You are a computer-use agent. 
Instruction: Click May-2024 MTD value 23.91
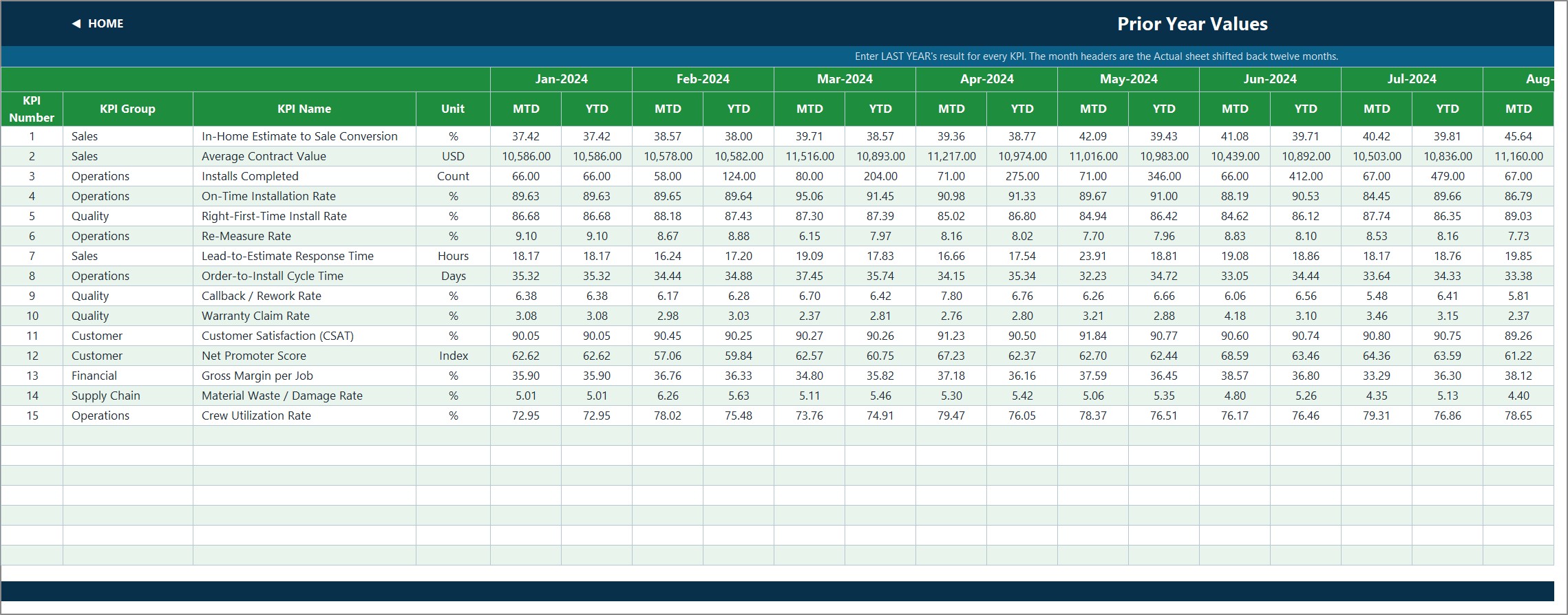click(x=1093, y=256)
